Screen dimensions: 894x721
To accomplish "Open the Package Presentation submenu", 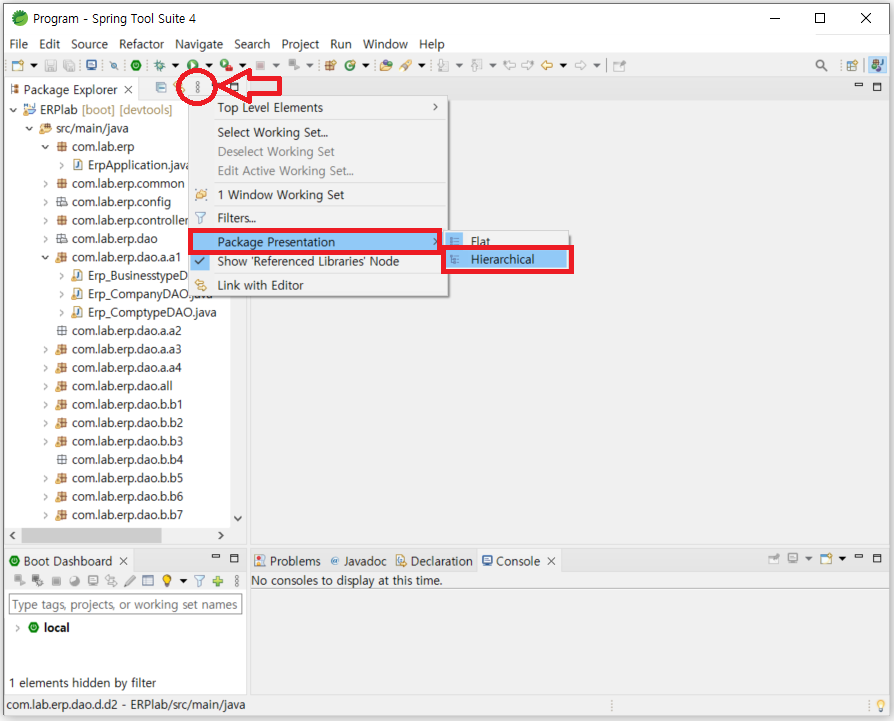I will click(x=315, y=242).
